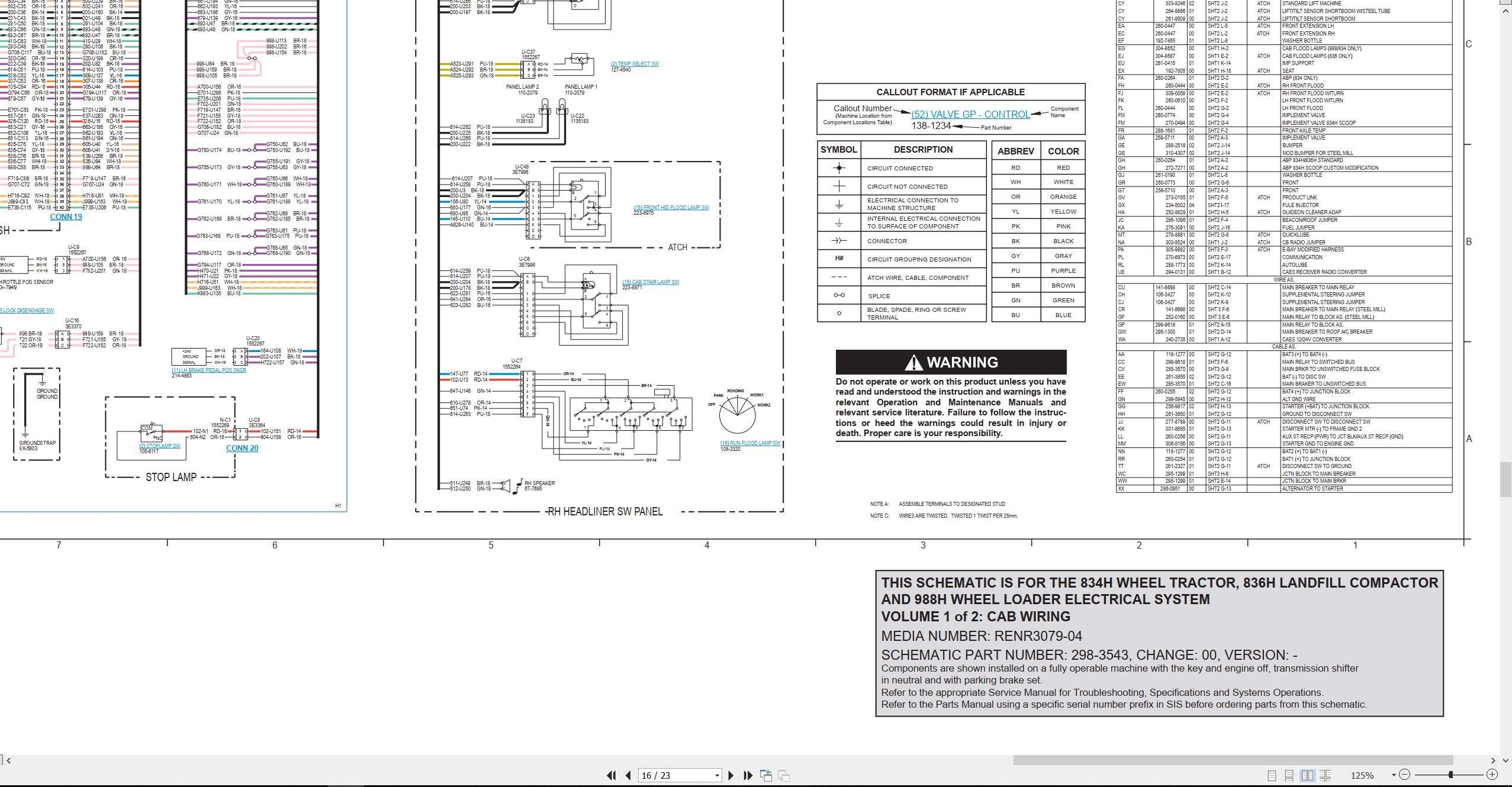Click the MAIN BREAKER TO MAIN RELAY table row
The image size is (1512, 787).
pos(1284,287)
